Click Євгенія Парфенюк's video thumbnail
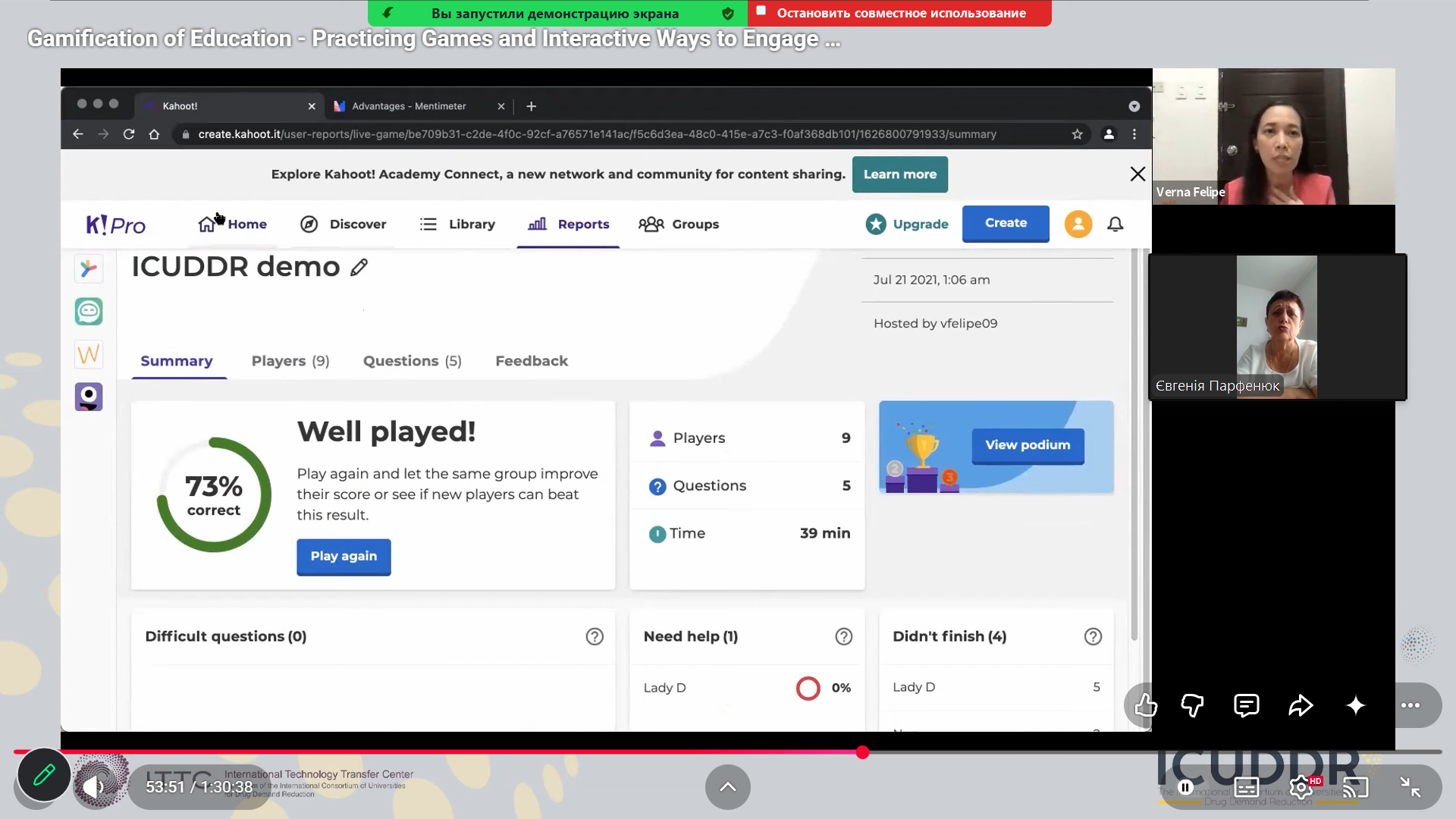1456x819 pixels. pos(1278,327)
